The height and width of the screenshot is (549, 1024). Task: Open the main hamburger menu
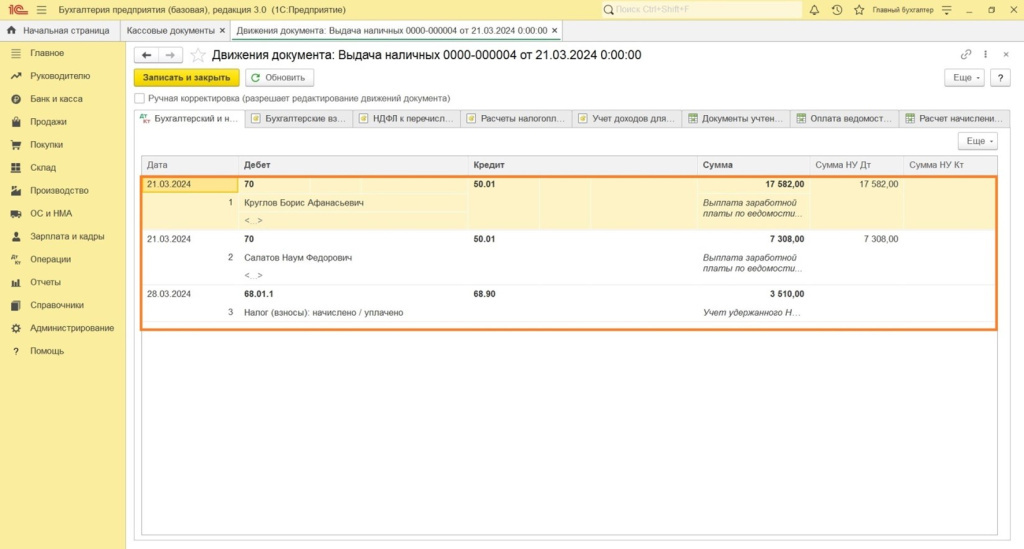click(x=41, y=9)
